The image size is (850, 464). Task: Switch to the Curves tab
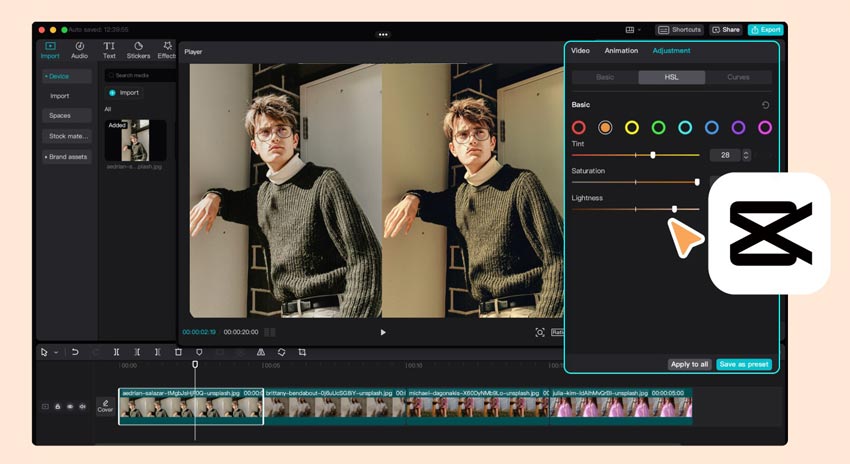point(738,77)
